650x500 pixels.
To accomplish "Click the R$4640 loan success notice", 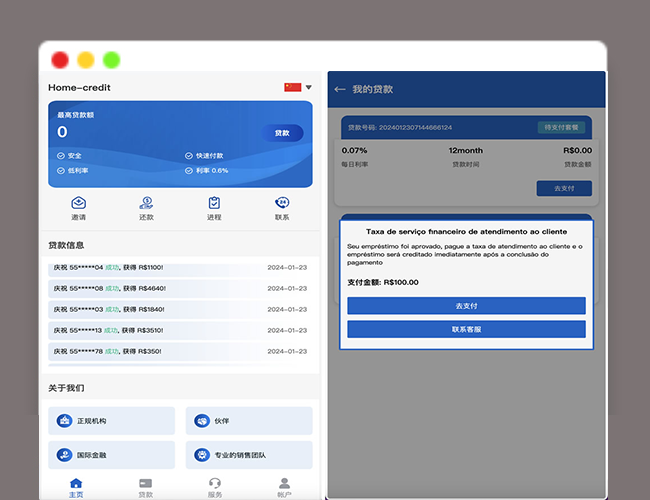I will (x=180, y=288).
